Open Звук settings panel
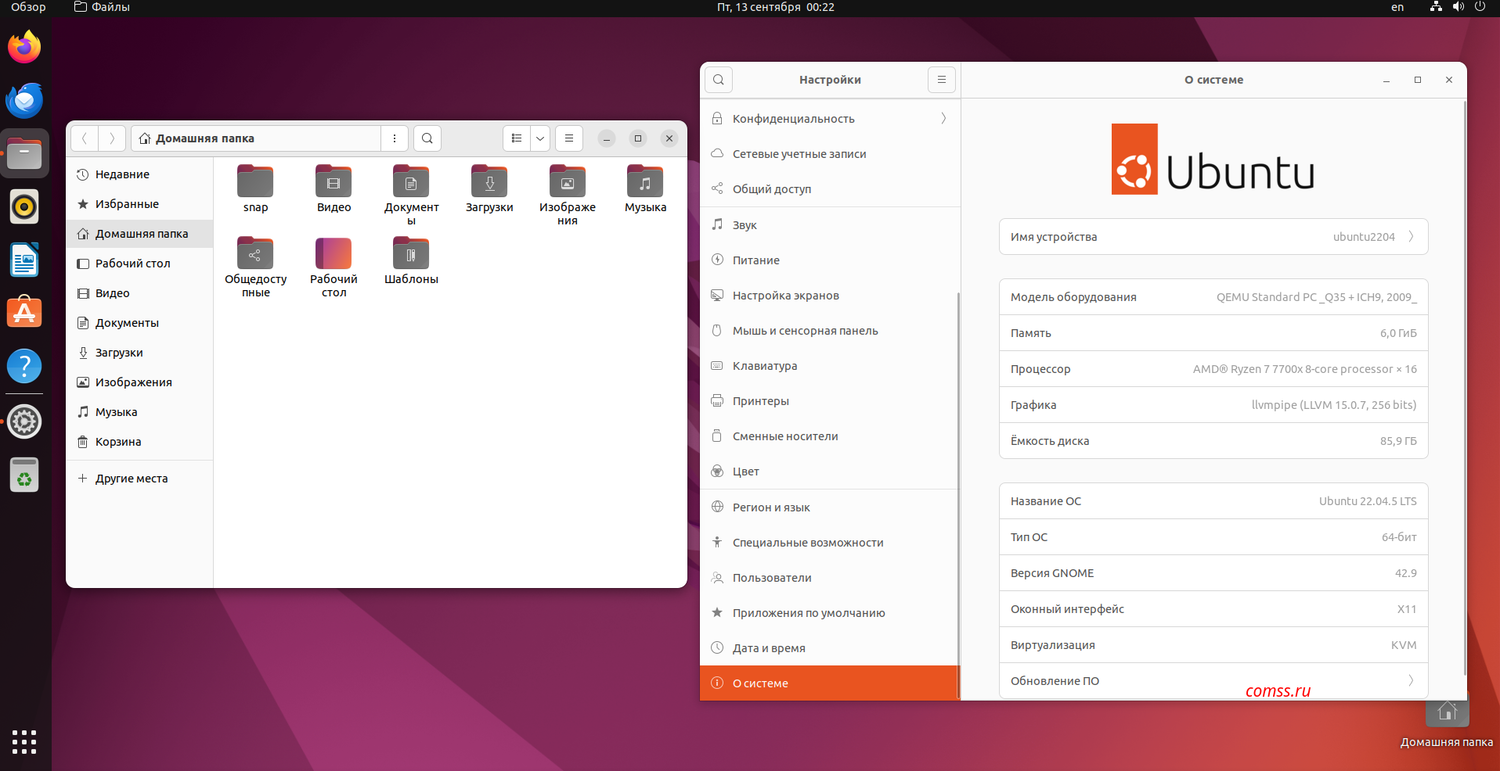1500x771 pixels. click(x=830, y=225)
